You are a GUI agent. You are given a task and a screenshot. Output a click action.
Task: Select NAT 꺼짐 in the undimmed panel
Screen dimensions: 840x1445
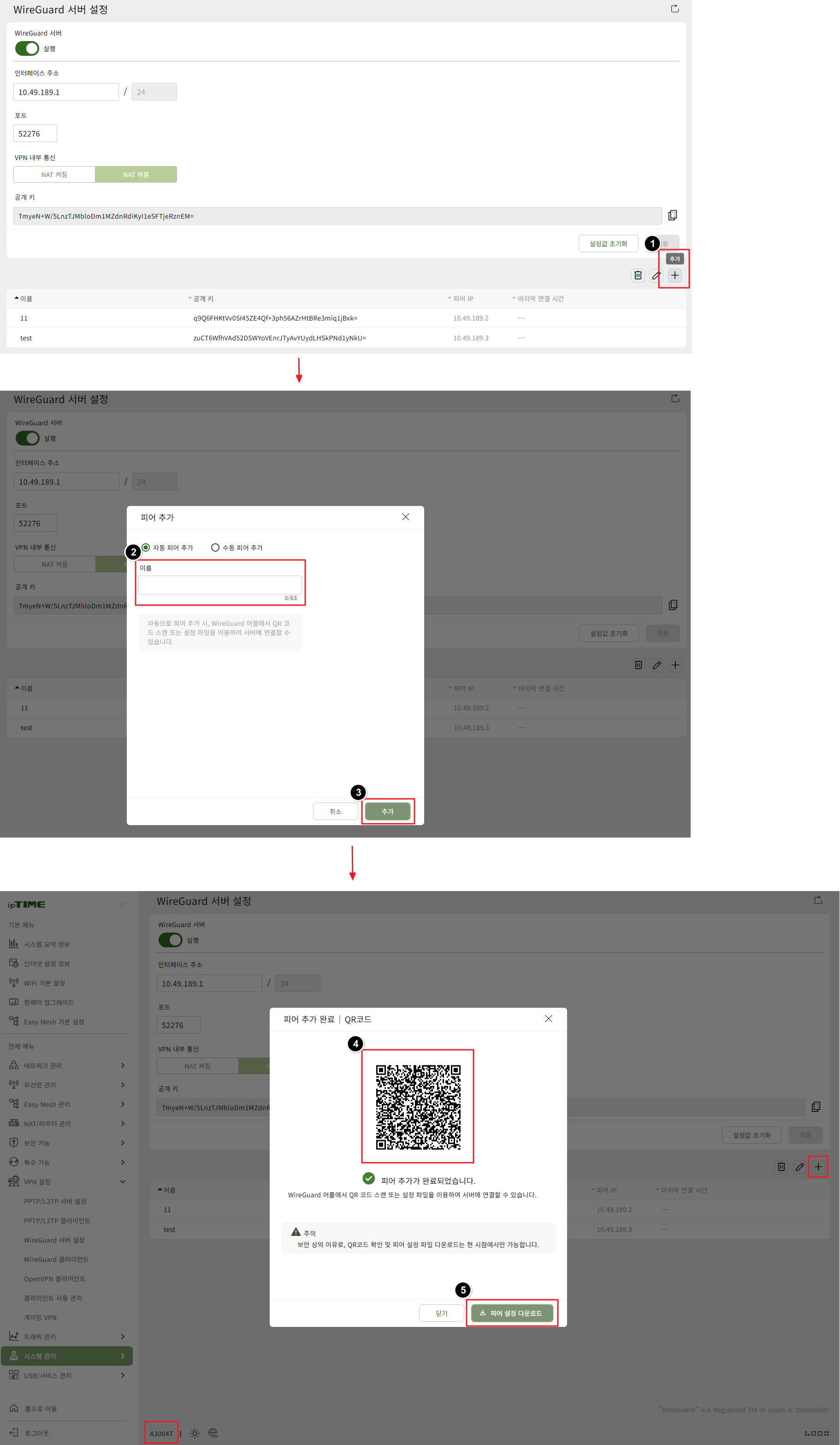(136, 174)
